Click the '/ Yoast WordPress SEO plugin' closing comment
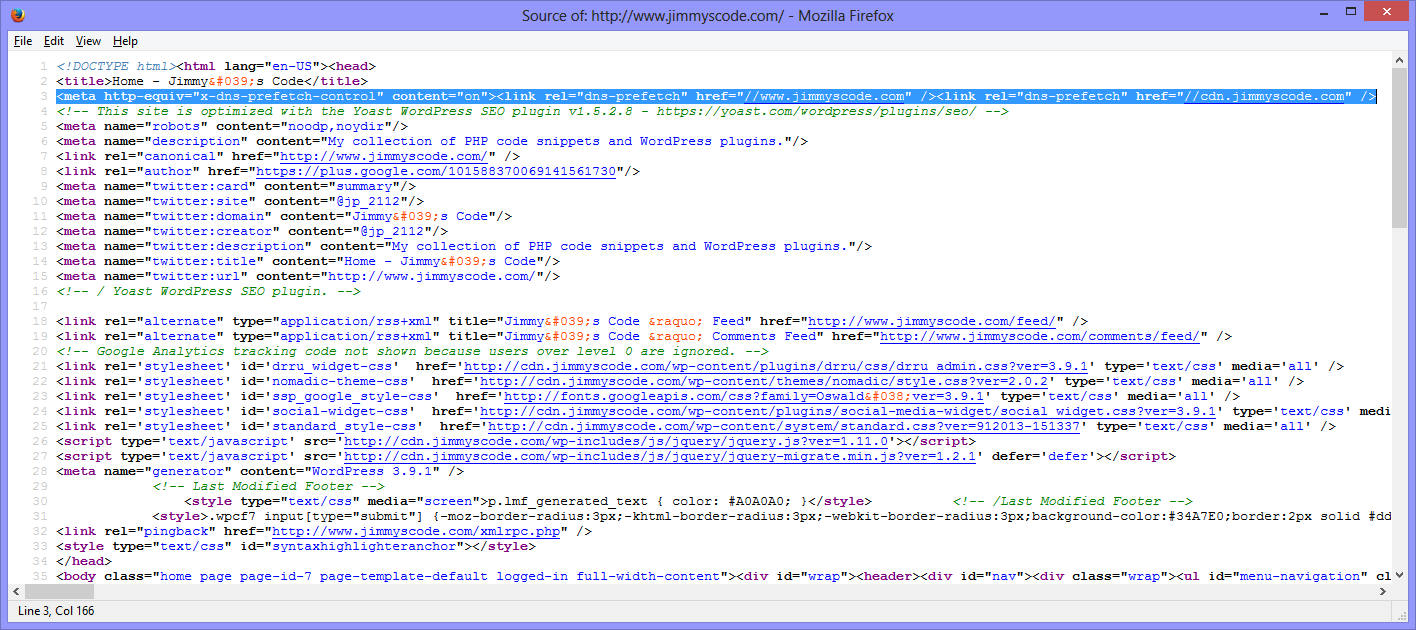Image resolution: width=1416 pixels, height=630 pixels. coord(208,291)
